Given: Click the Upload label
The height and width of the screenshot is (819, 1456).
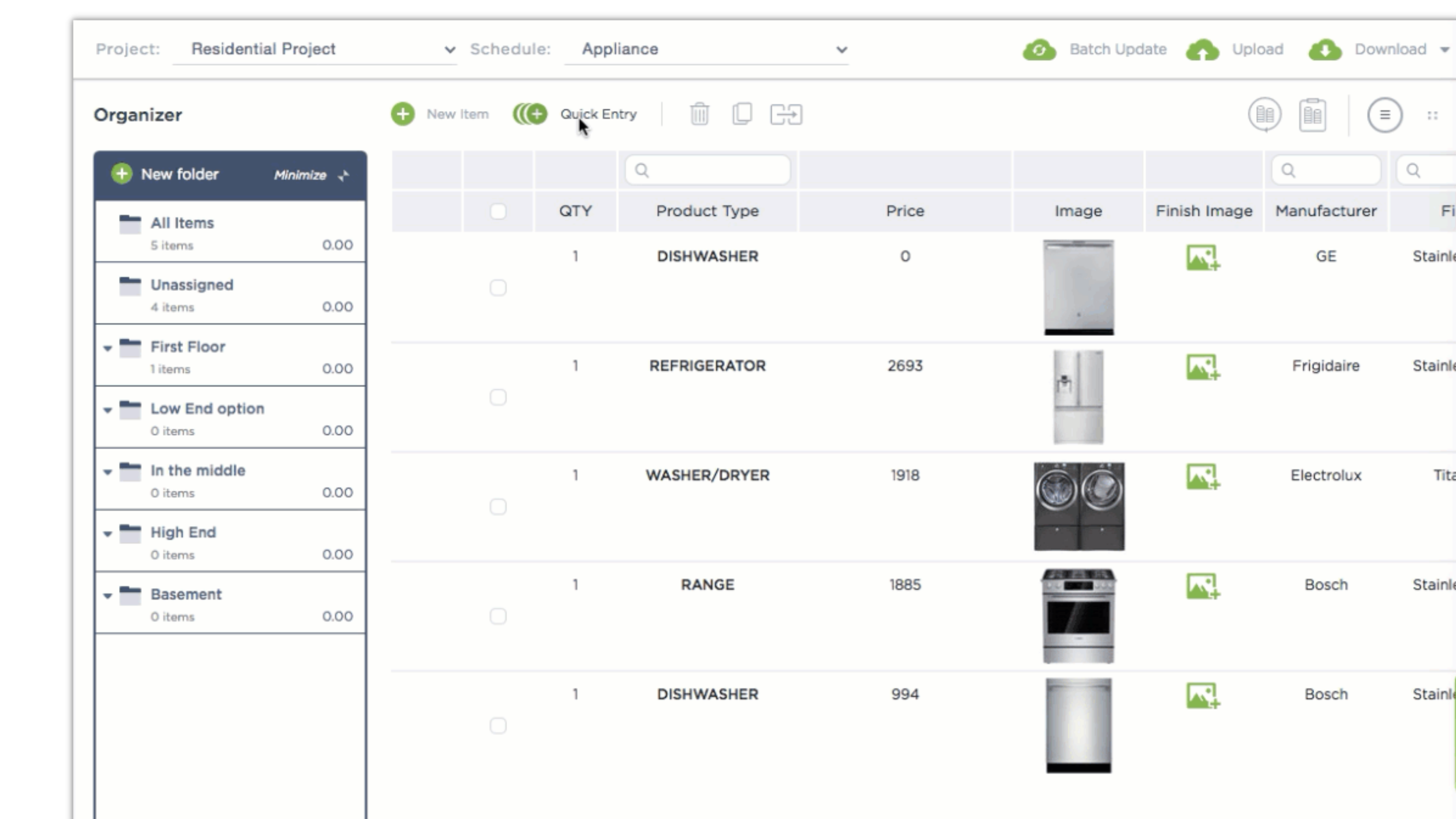Looking at the screenshot, I should [x=1258, y=50].
